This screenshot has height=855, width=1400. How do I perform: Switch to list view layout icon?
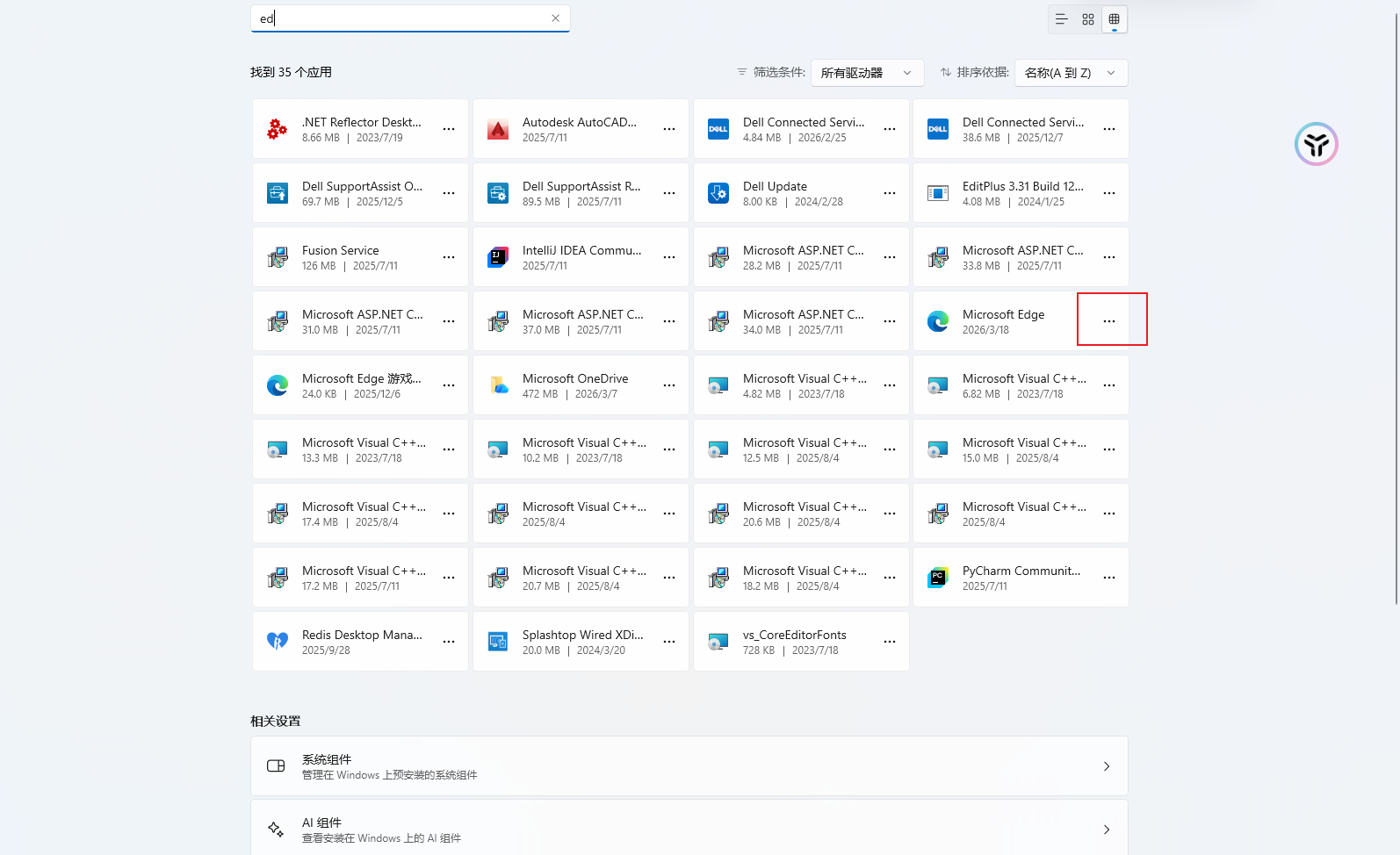[1061, 19]
